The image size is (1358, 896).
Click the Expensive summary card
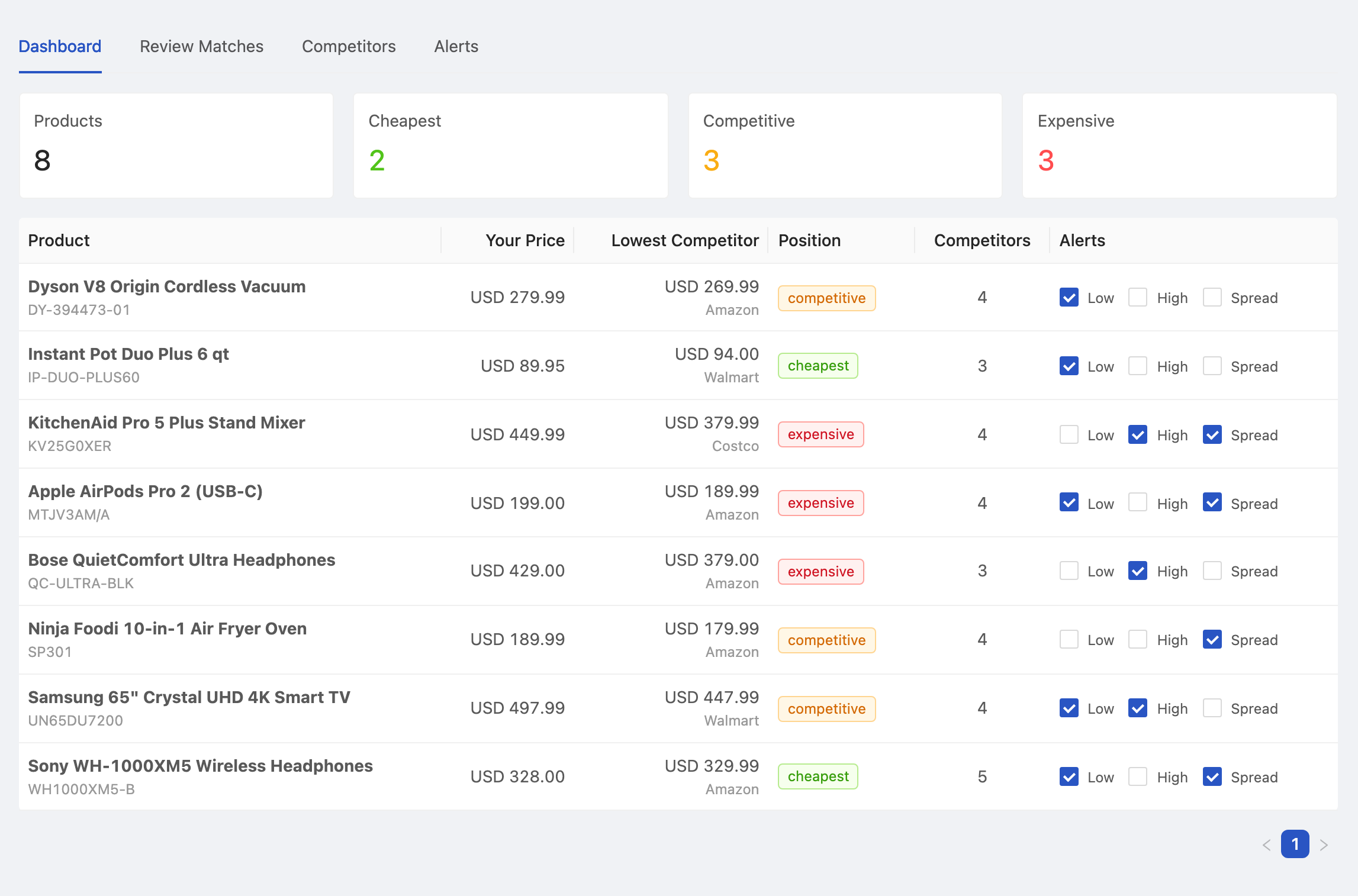[x=1180, y=146]
